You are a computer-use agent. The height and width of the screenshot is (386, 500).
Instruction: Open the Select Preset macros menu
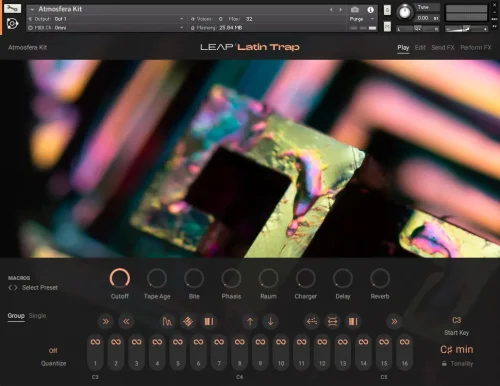(x=40, y=288)
